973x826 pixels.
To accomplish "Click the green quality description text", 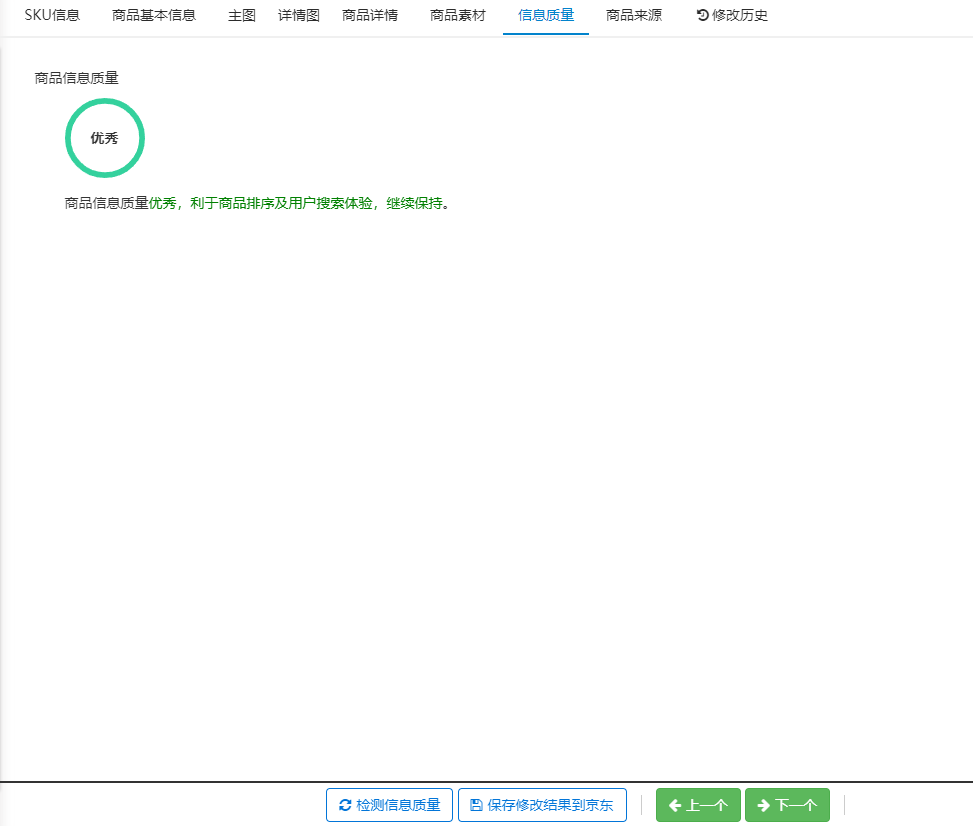I will point(298,203).
